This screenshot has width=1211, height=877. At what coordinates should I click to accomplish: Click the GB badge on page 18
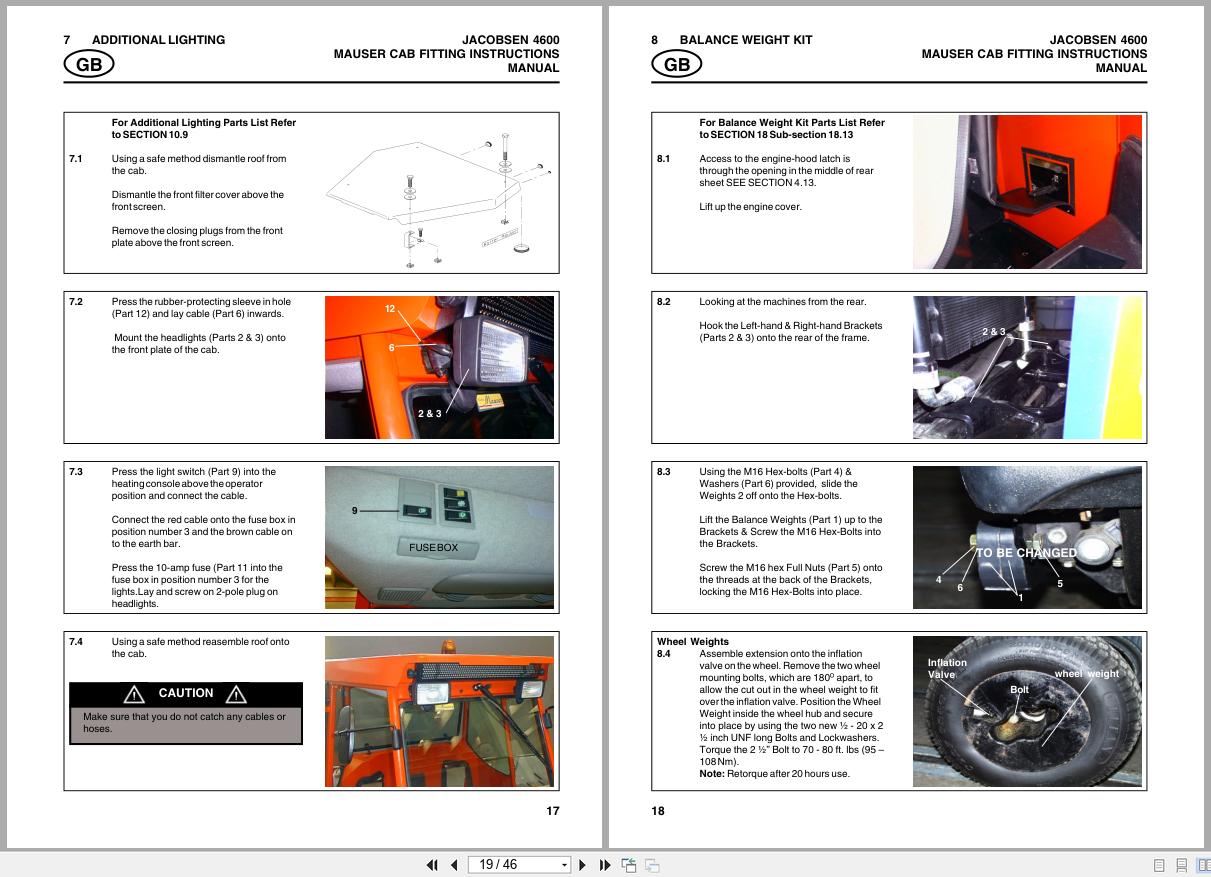(x=677, y=65)
